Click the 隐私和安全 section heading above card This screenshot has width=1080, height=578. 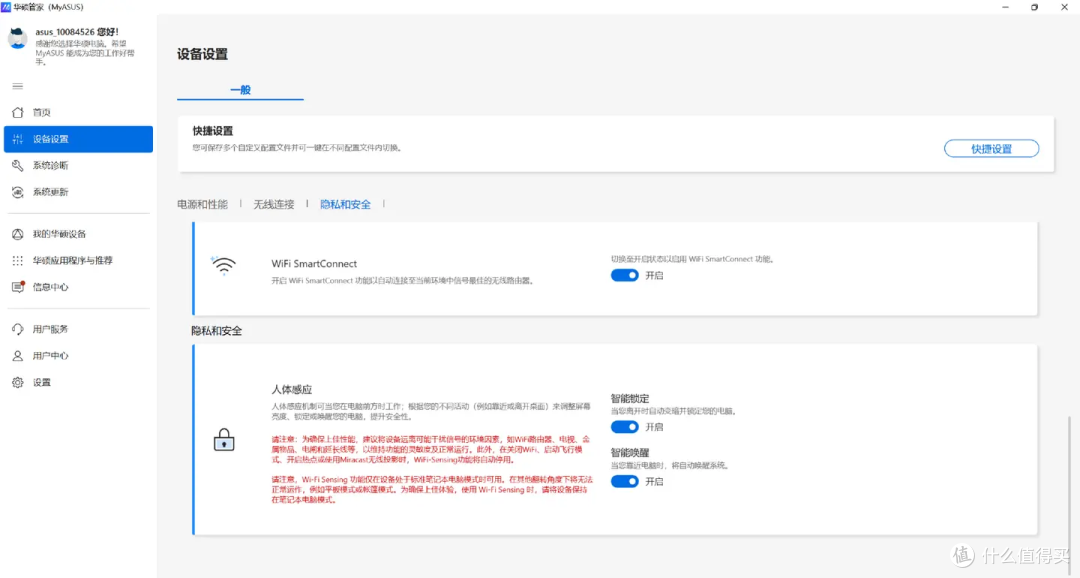click(217, 331)
